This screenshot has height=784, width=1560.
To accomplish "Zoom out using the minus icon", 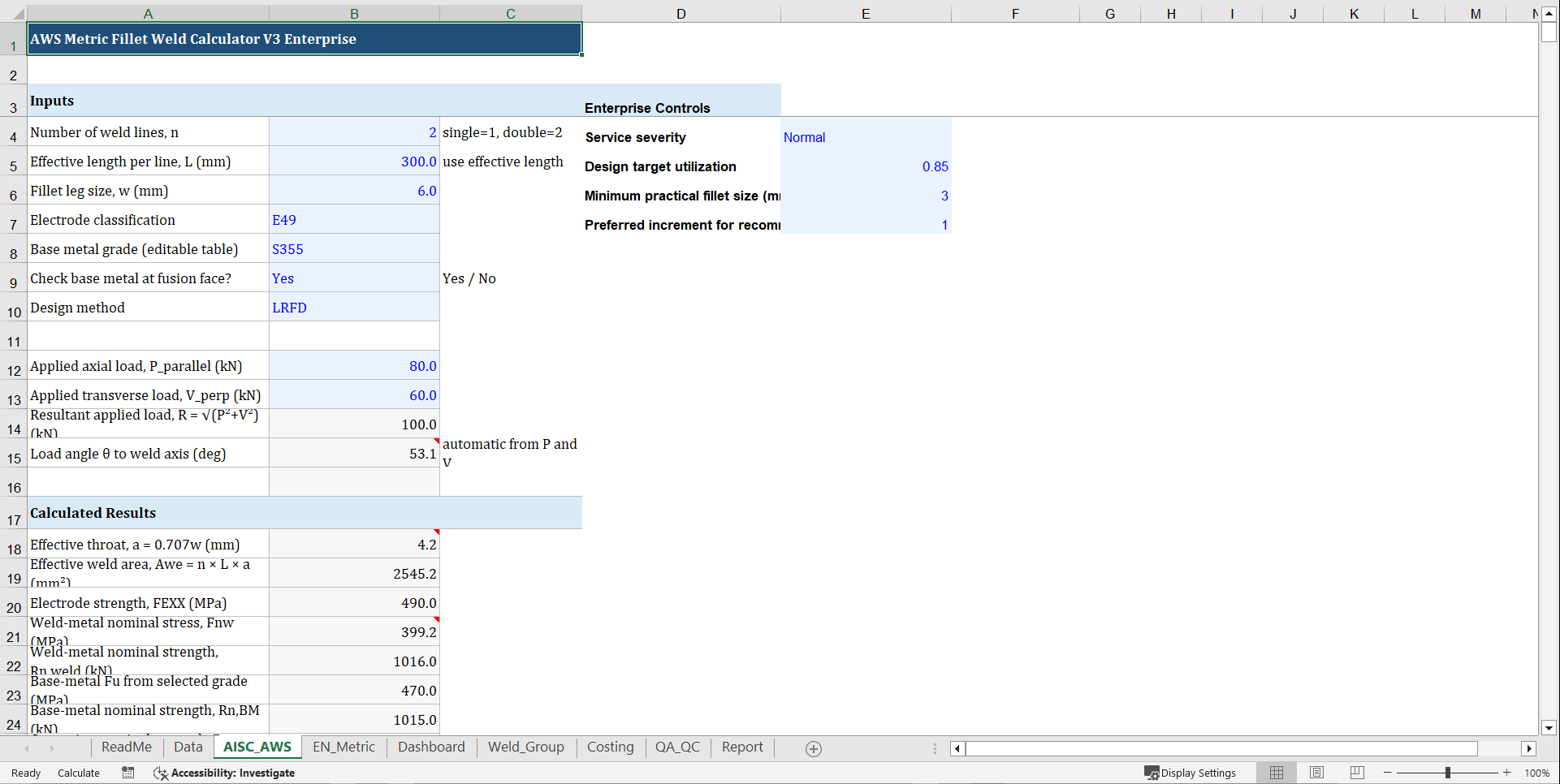I will (1386, 773).
